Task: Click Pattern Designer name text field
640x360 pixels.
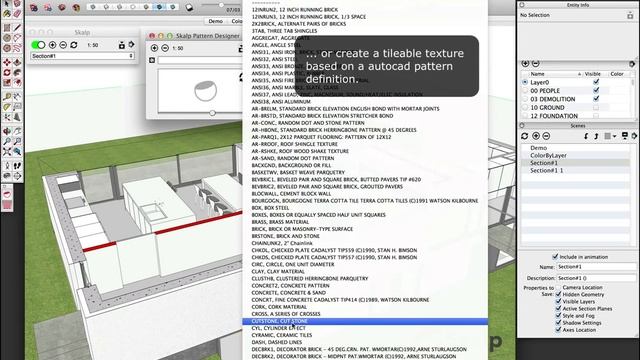Action: (200, 60)
